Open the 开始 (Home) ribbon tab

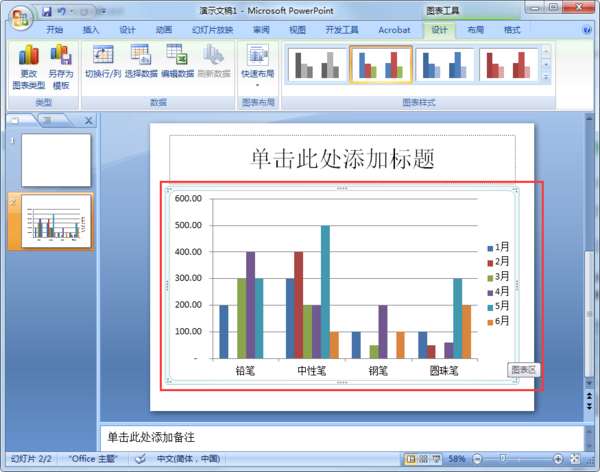click(x=54, y=30)
